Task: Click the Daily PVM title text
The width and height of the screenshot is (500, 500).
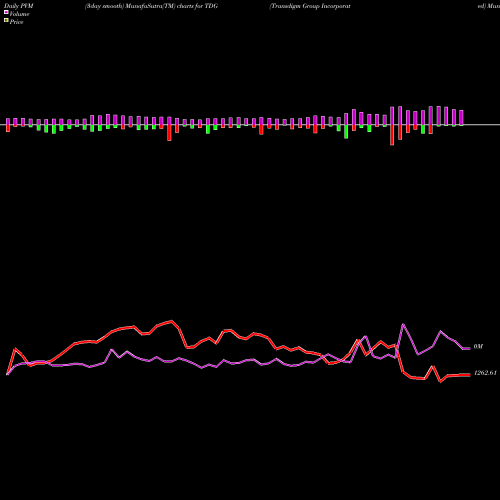Action: [19, 6]
